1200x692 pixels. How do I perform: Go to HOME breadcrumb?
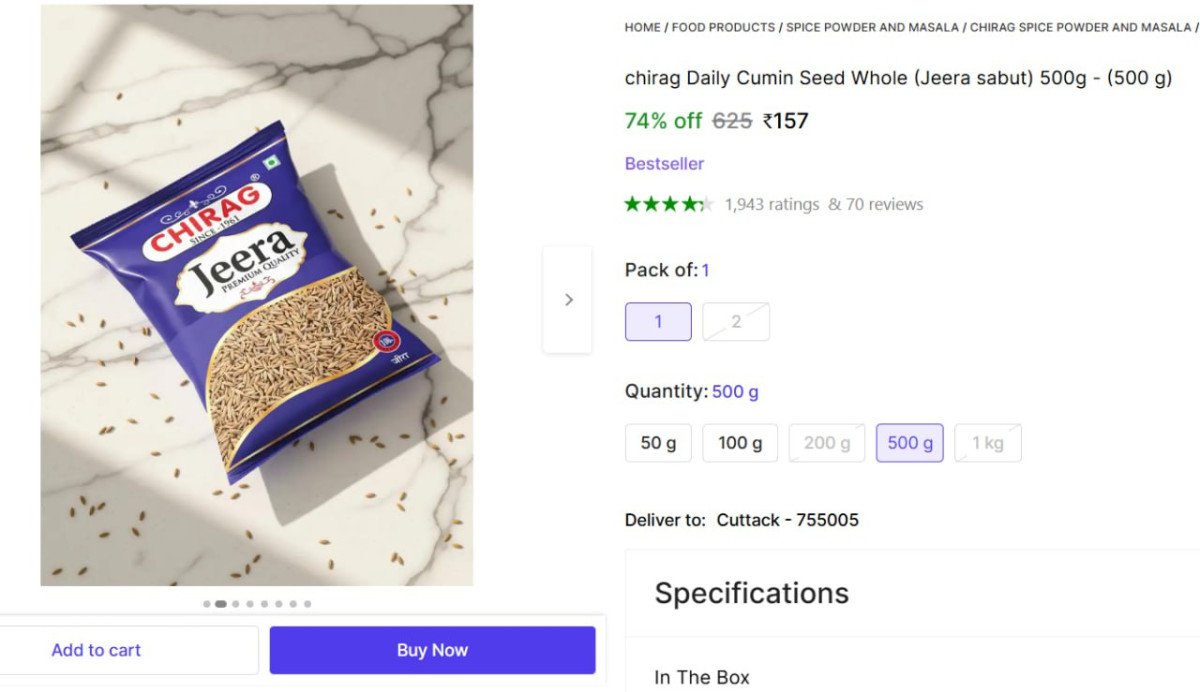[x=642, y=27]
